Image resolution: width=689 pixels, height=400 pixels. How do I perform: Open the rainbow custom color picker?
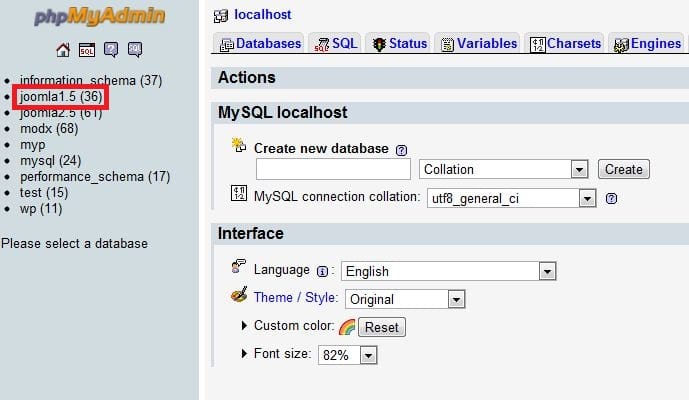347,327
